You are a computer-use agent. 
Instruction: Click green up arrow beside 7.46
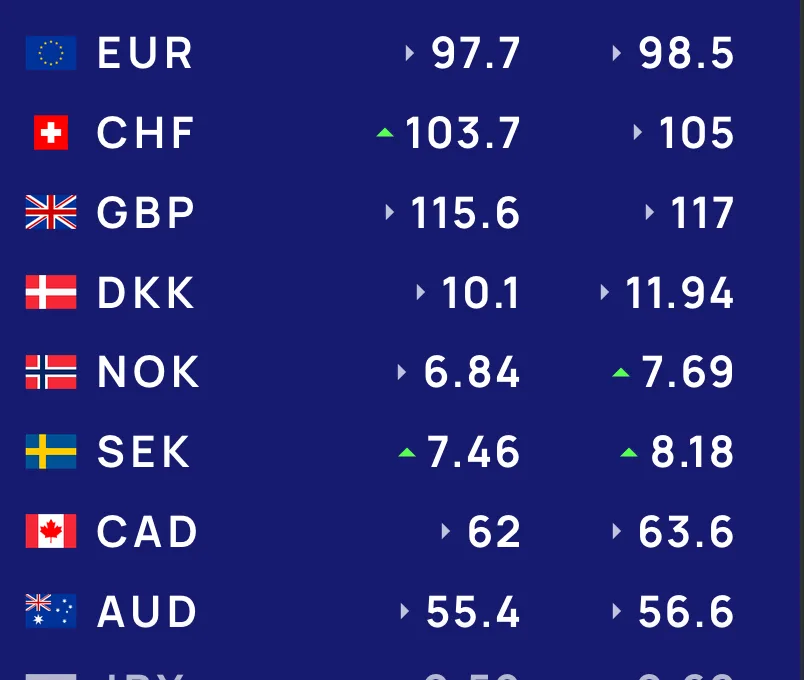[407, 452]
